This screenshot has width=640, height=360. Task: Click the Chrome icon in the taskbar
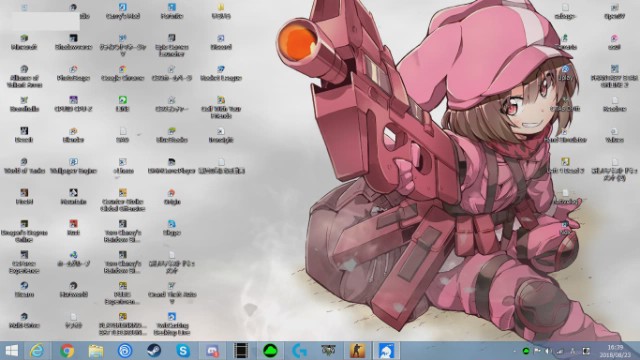tap(67, 351)
